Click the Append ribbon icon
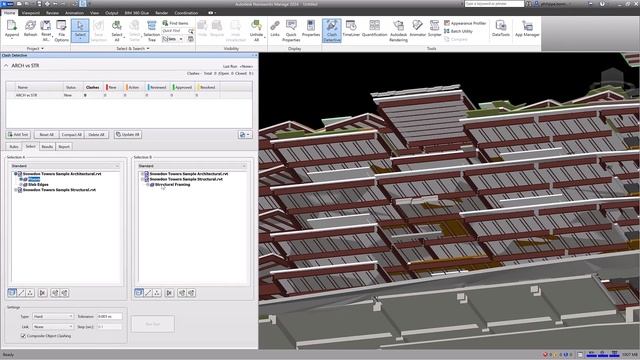This screenshot has width=640, height=360. [12, 29]
